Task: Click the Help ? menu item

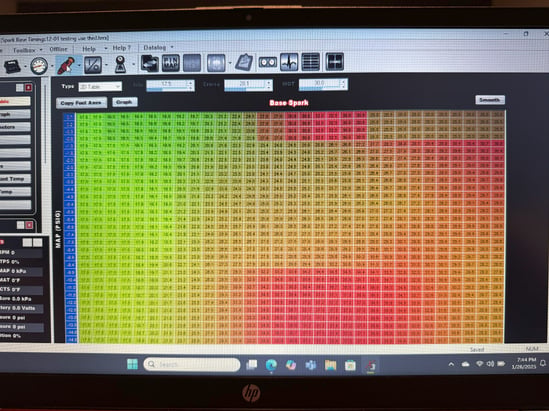Action: (121, 48)
